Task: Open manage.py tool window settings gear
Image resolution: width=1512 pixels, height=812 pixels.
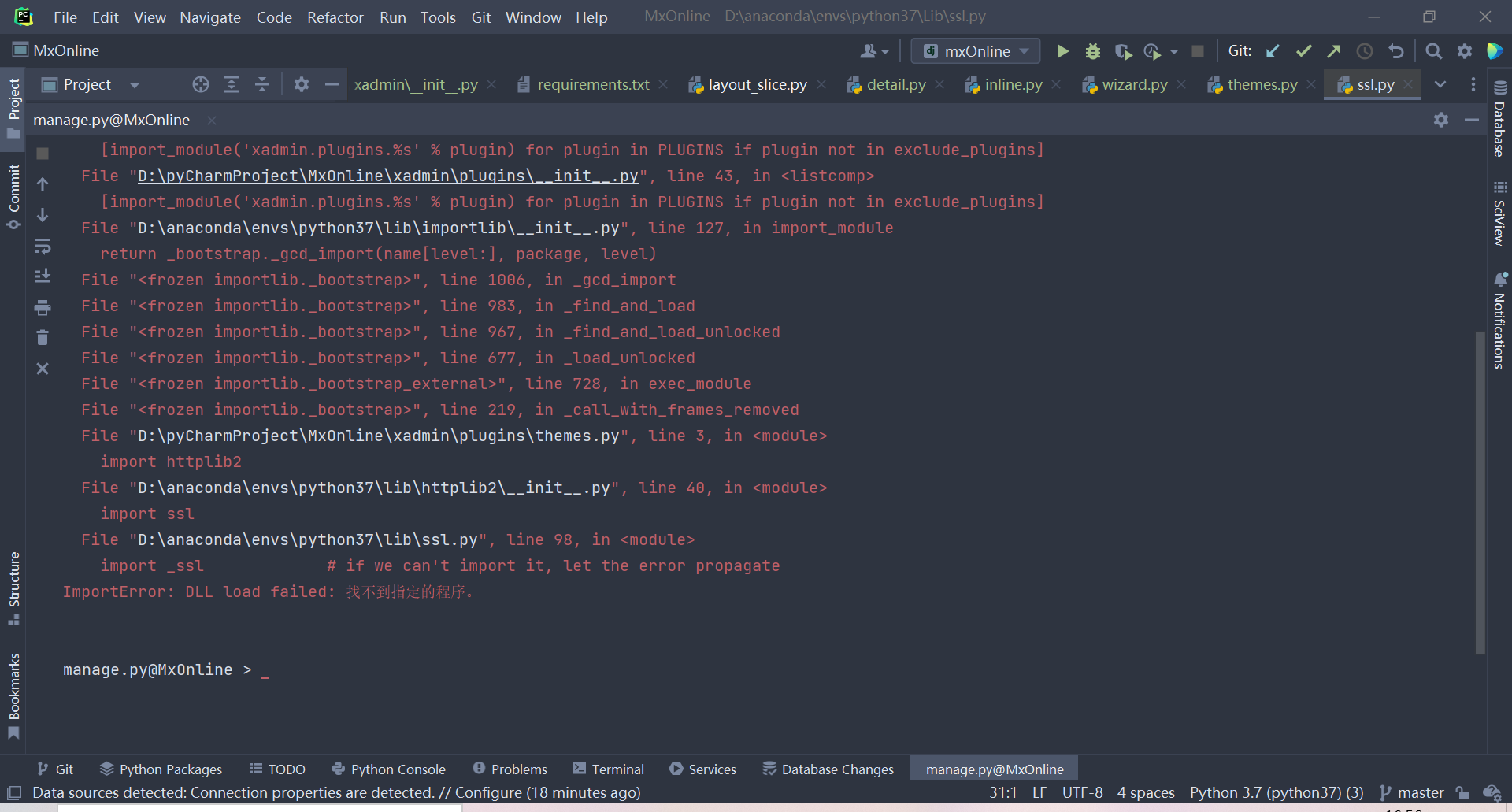Action: click(1441, 120)
